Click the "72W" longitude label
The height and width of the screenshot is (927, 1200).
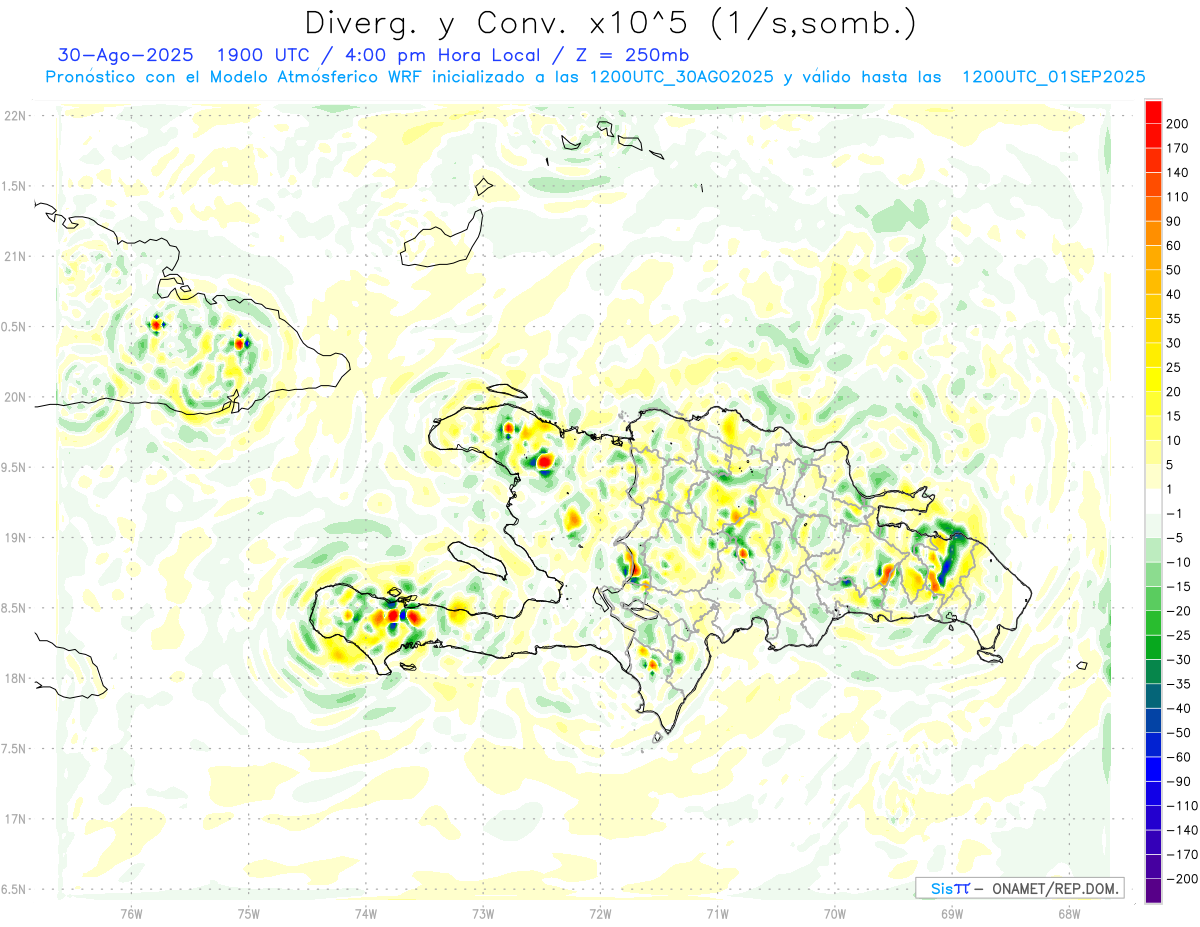(600, 913)
